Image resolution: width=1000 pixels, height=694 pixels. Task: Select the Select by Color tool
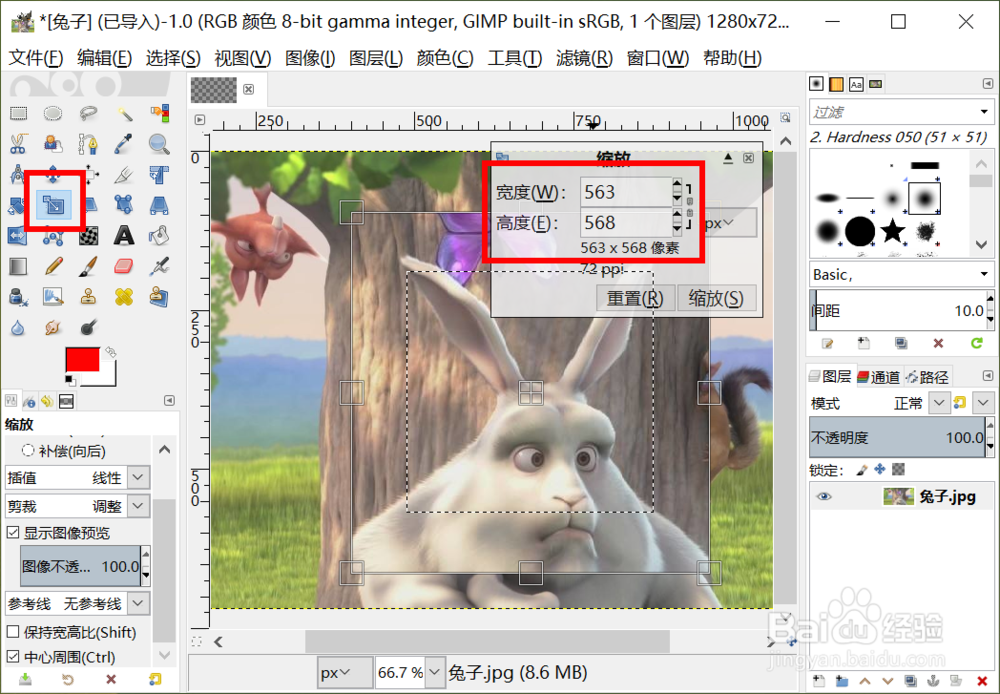[159, 114]
